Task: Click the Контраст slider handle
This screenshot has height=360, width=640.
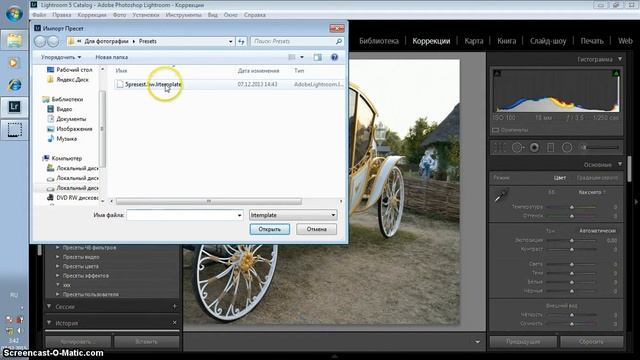Action: click(x=572, y=249)
